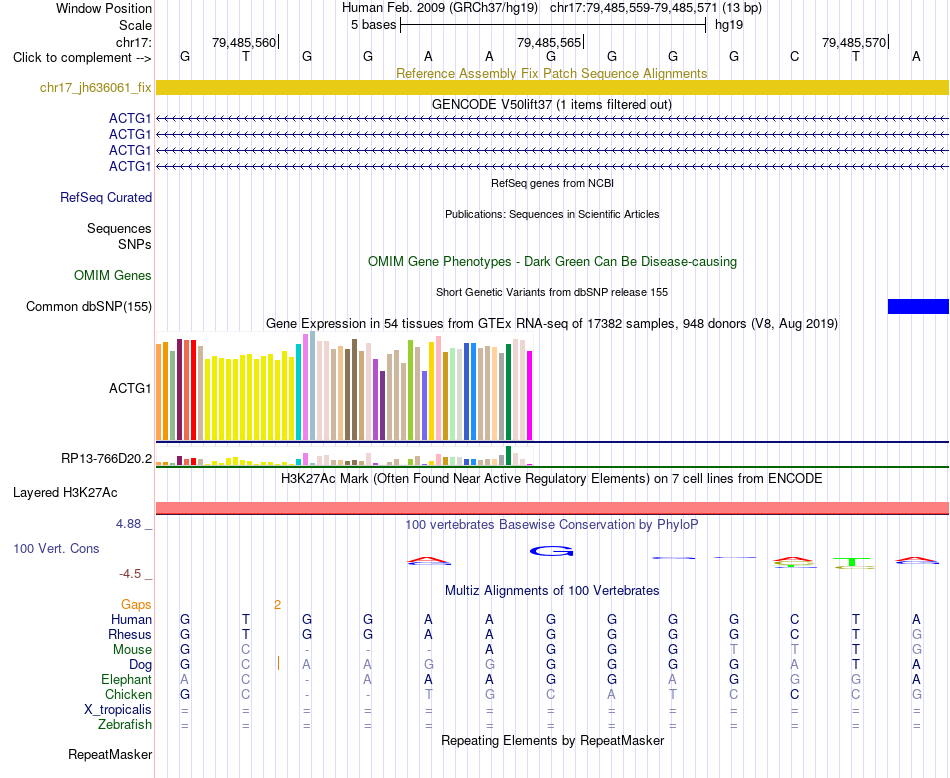Click the 'hg19' label beside the scale bar
Screen dimensions: 950x778
729,25
